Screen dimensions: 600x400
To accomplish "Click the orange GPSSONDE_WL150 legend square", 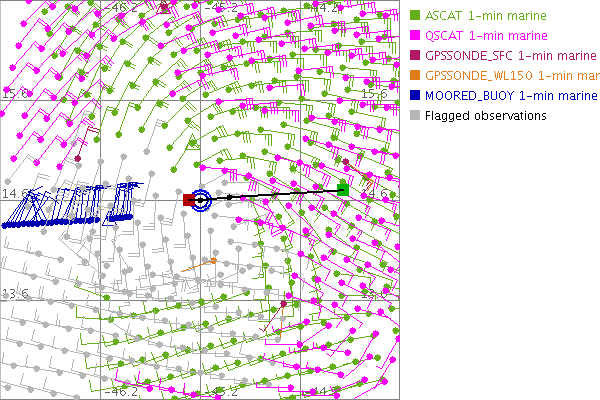I will [415, 76].
